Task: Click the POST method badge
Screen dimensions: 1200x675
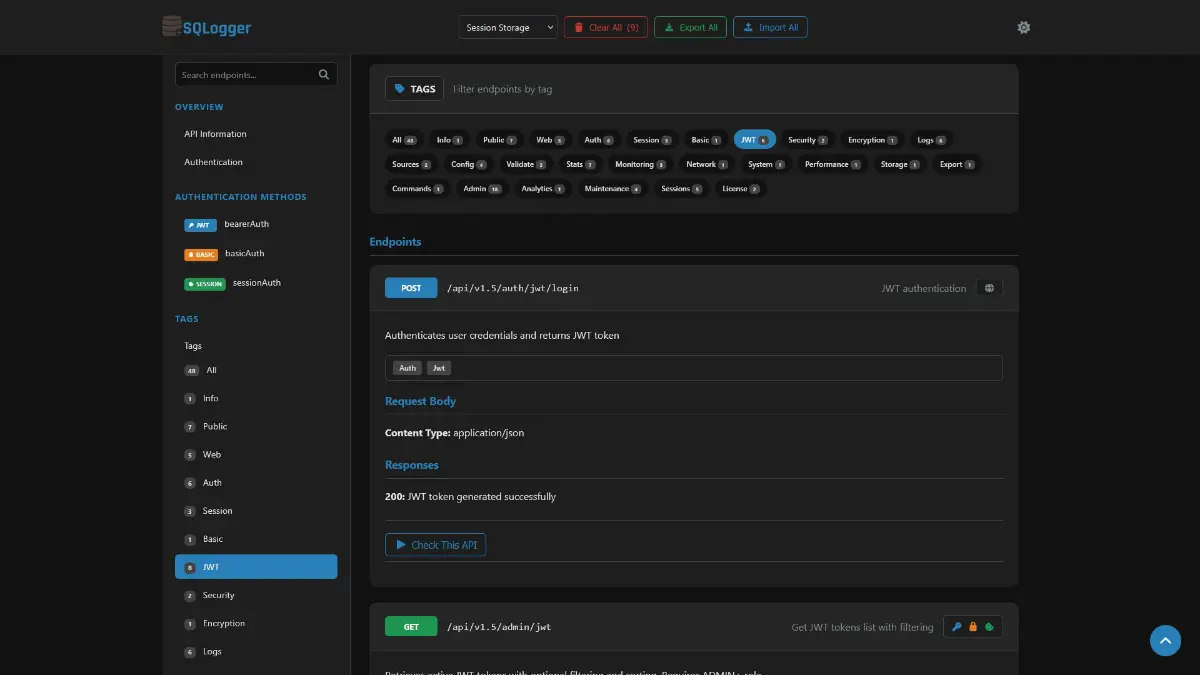Action: (x=411, y=288)
